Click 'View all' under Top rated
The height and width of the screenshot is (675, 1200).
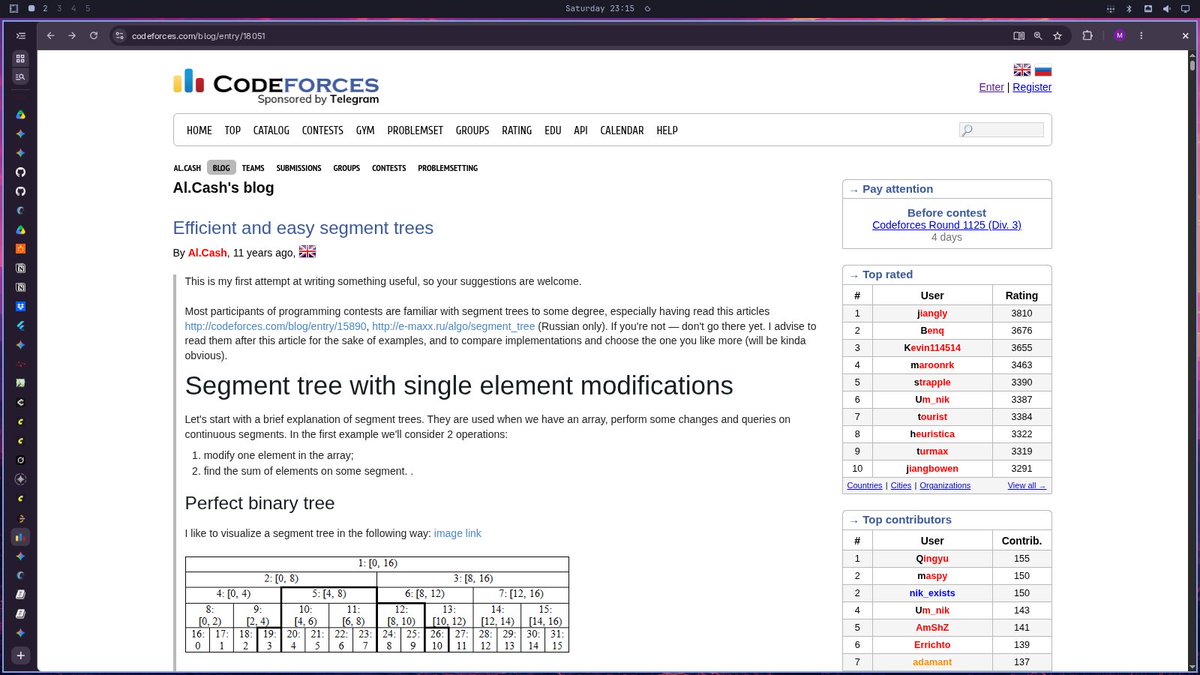(x=1027, y=485)
